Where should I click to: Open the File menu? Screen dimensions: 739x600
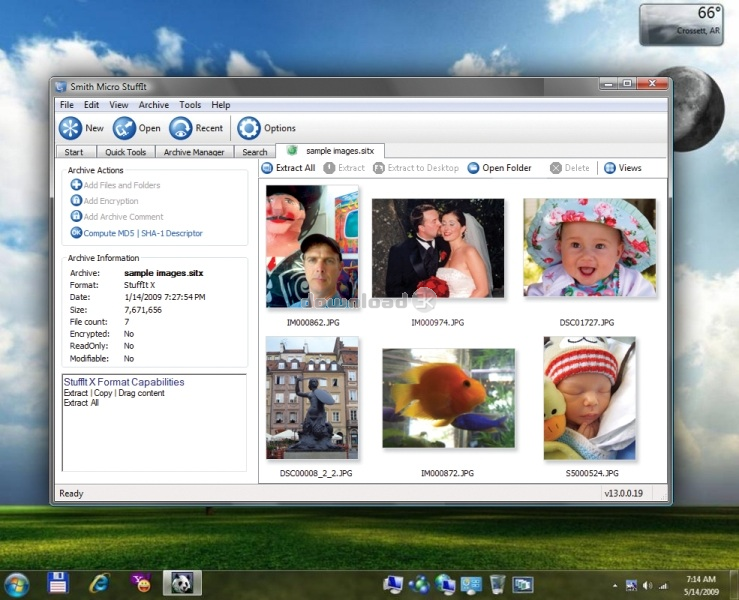[66, 105]
